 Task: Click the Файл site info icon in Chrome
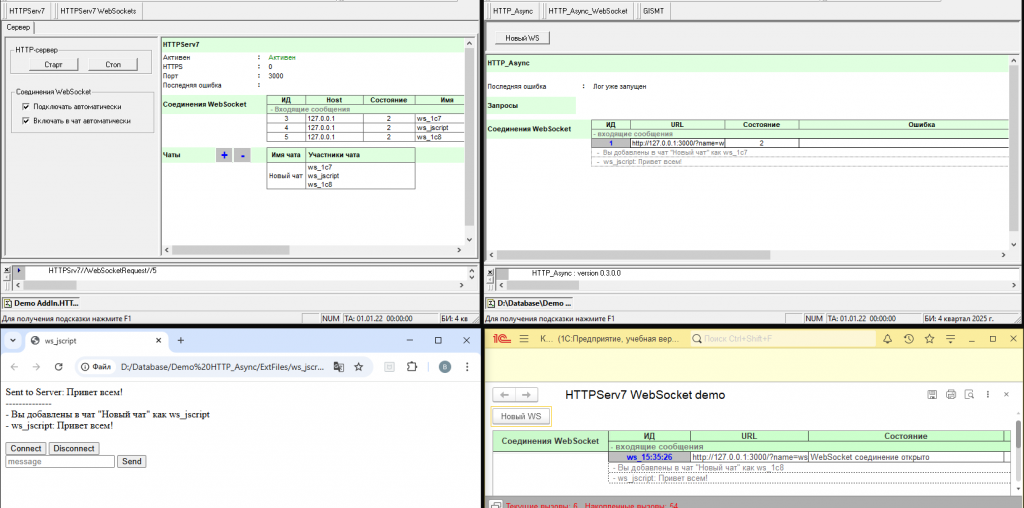coord(95,367)
